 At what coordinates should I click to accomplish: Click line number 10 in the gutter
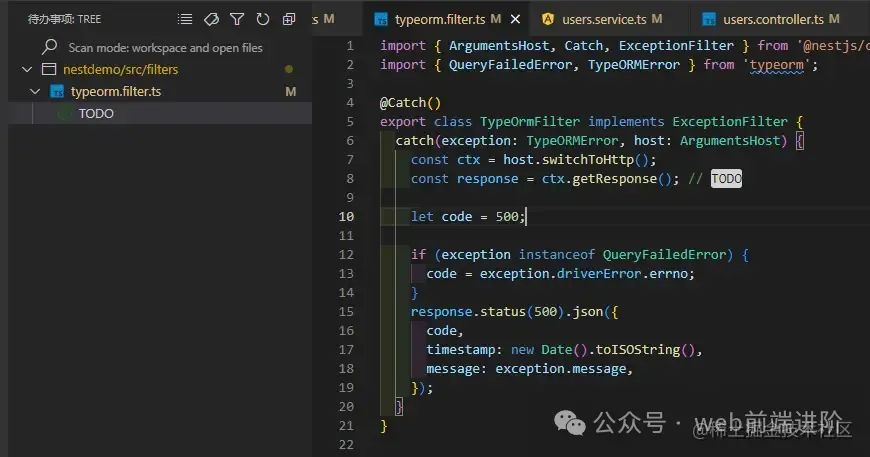pyautogui.click(x=346, y=217)
